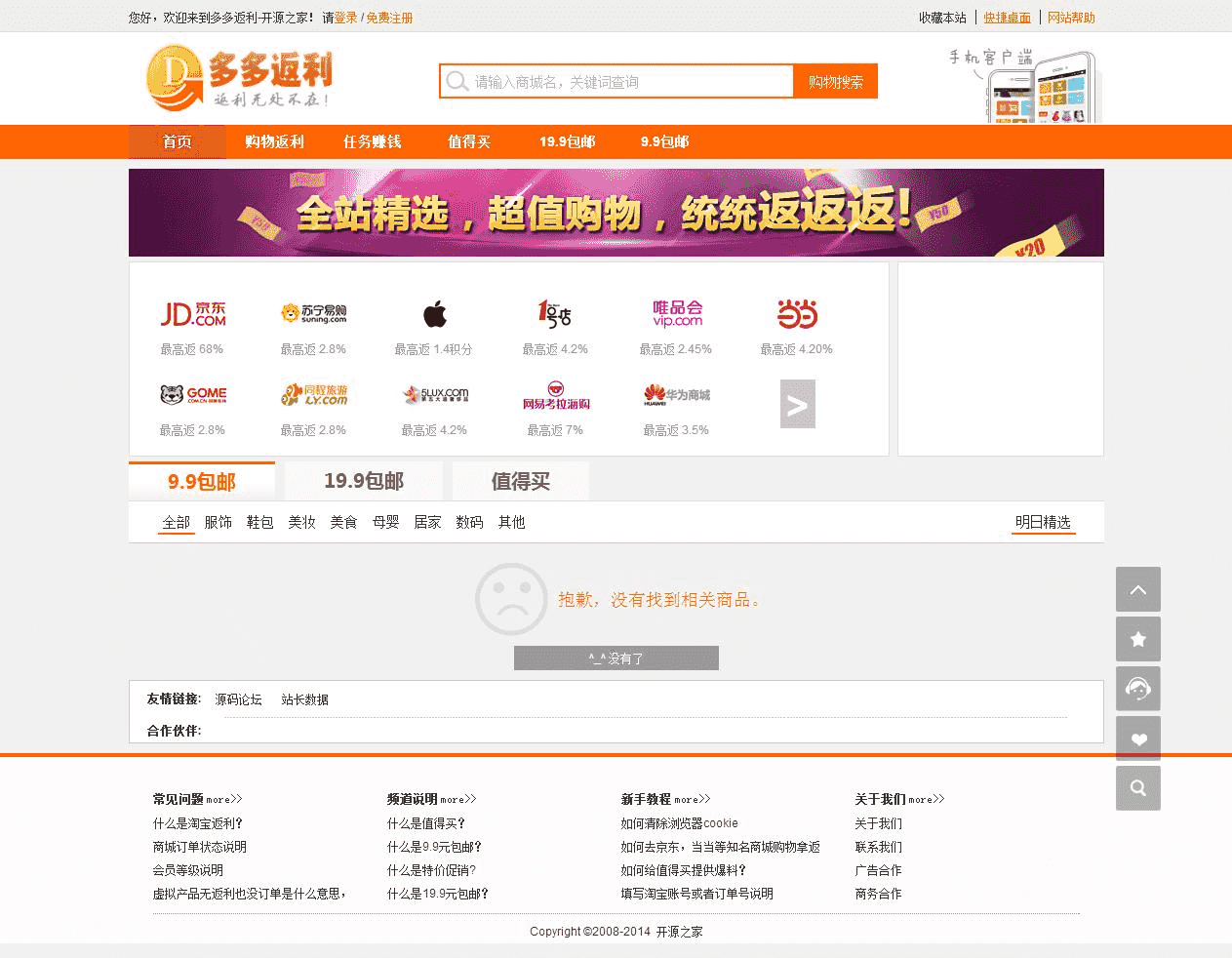Click the 华为商城 Huawei logo
Screen dimensions: 1232x958
pos(677,394)
